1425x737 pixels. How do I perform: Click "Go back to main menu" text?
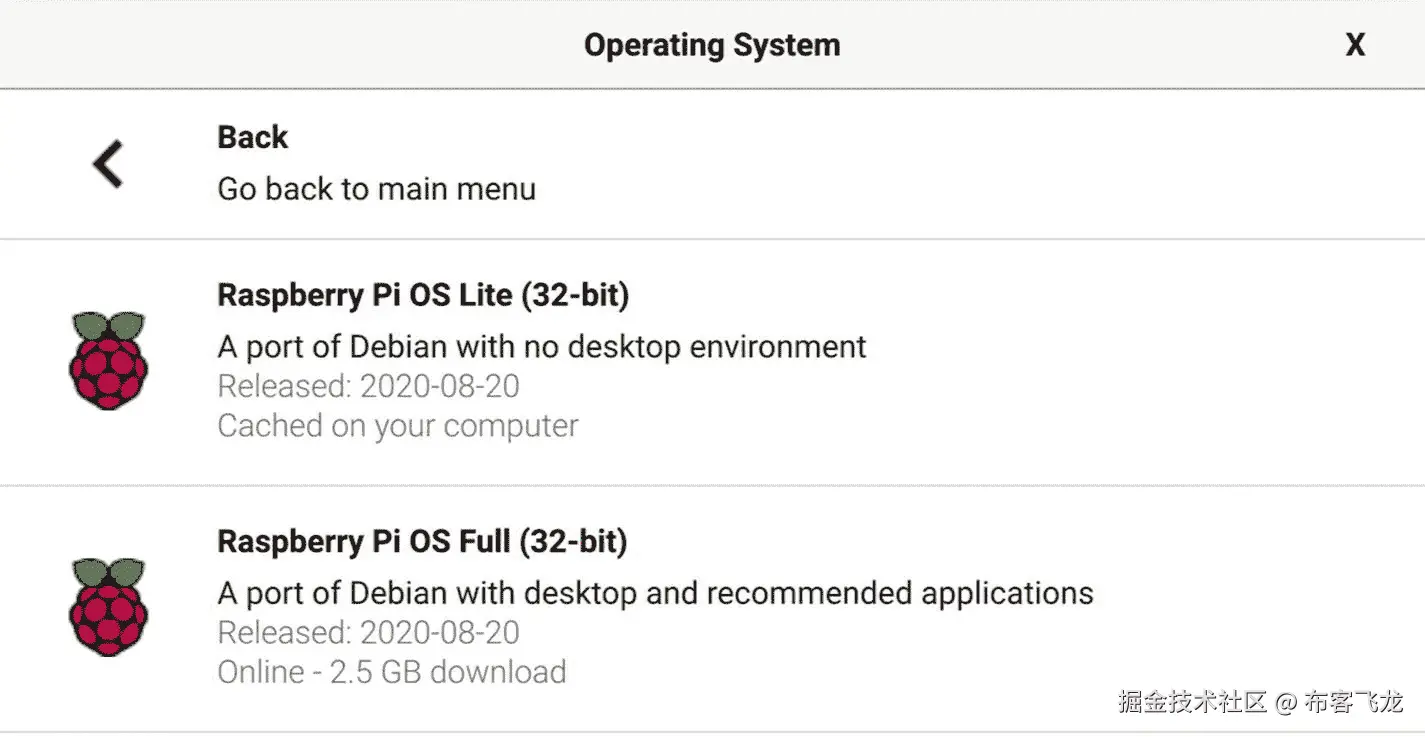[x=376, y=189]
